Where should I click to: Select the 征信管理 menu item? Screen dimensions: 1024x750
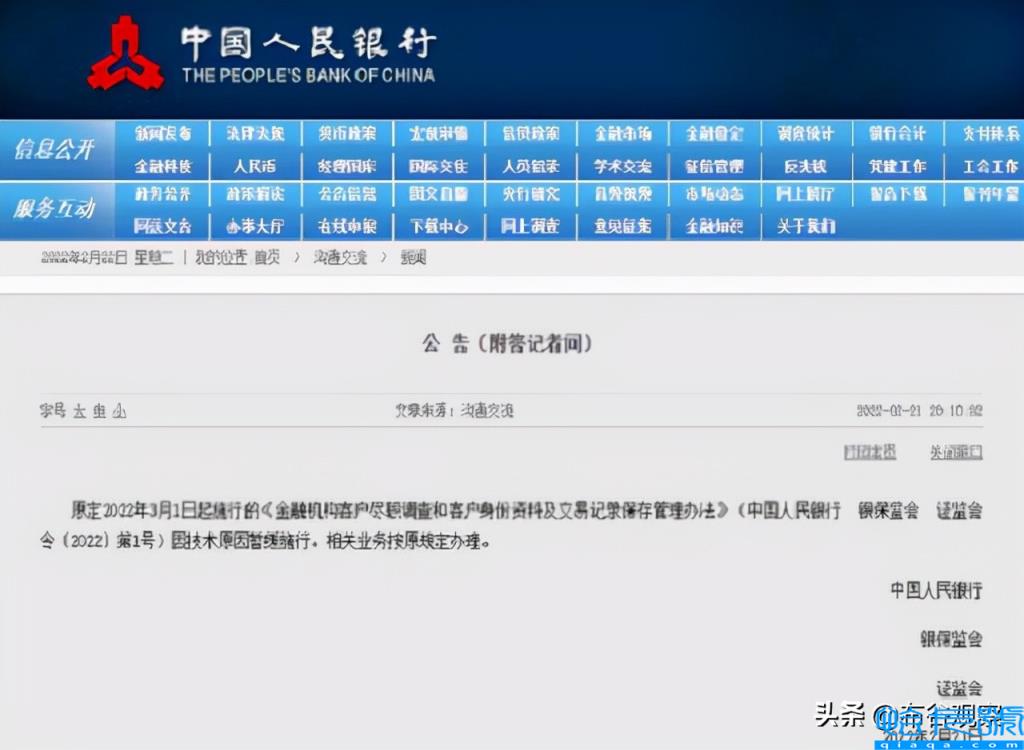click(714, 167)
